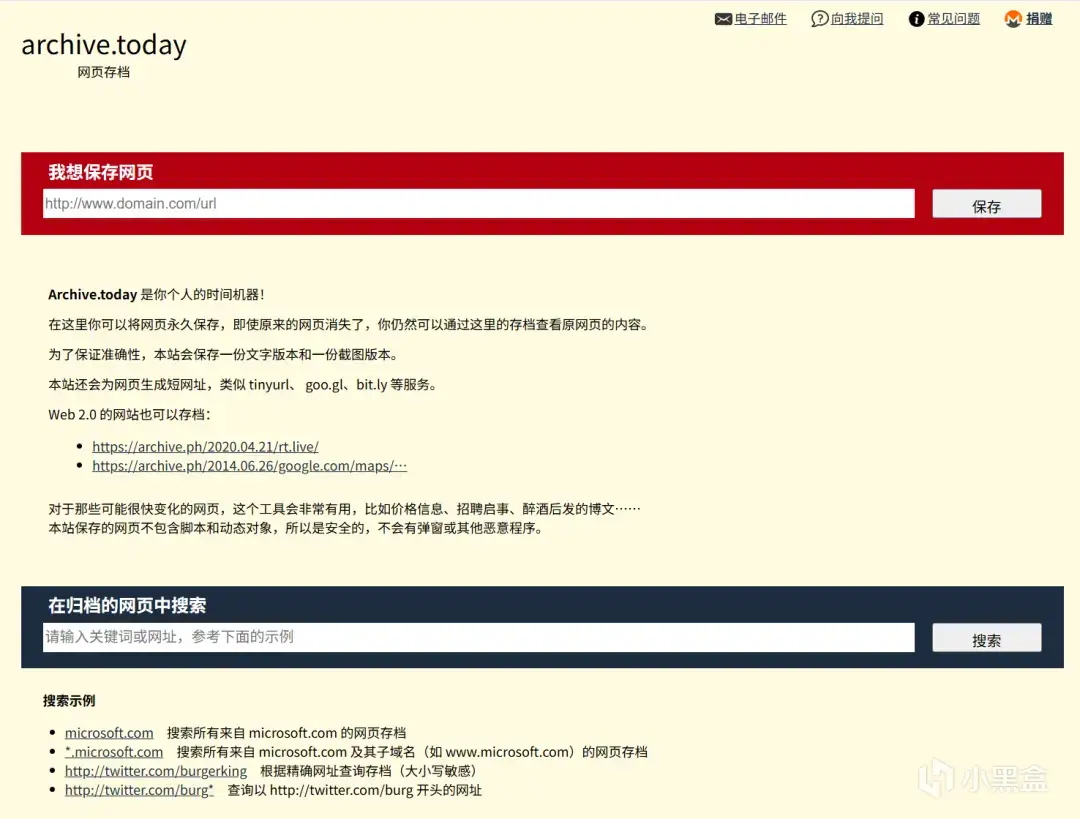Click the 'Web 2.0 的网站也可以存档' line

[x=129, y=415]
